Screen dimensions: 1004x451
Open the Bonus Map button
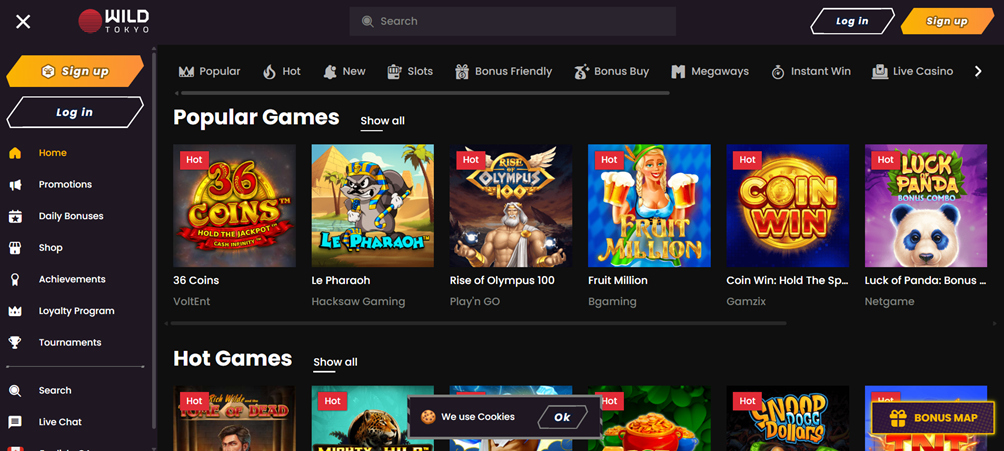[x=932, y=418]
